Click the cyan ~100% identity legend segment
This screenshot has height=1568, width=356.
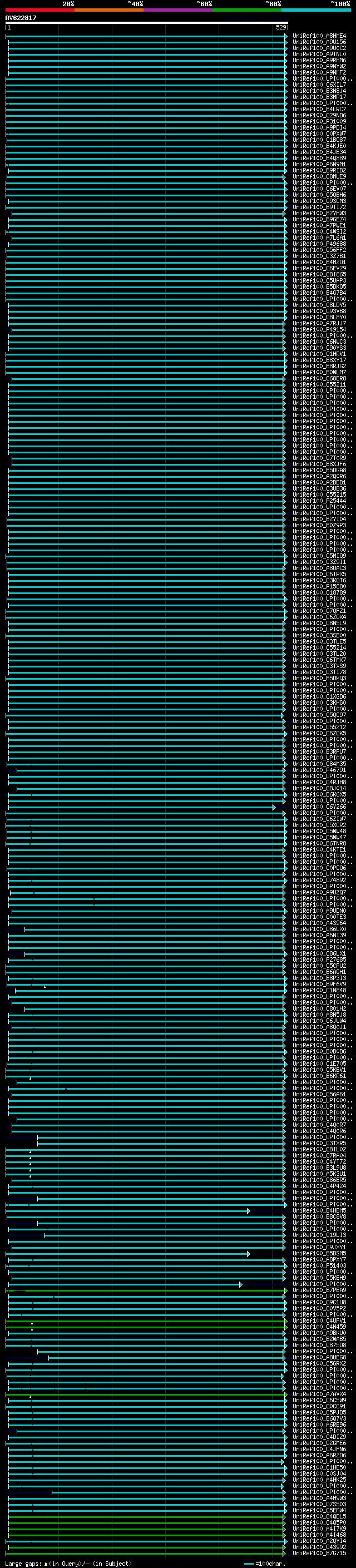pos(317,10)
